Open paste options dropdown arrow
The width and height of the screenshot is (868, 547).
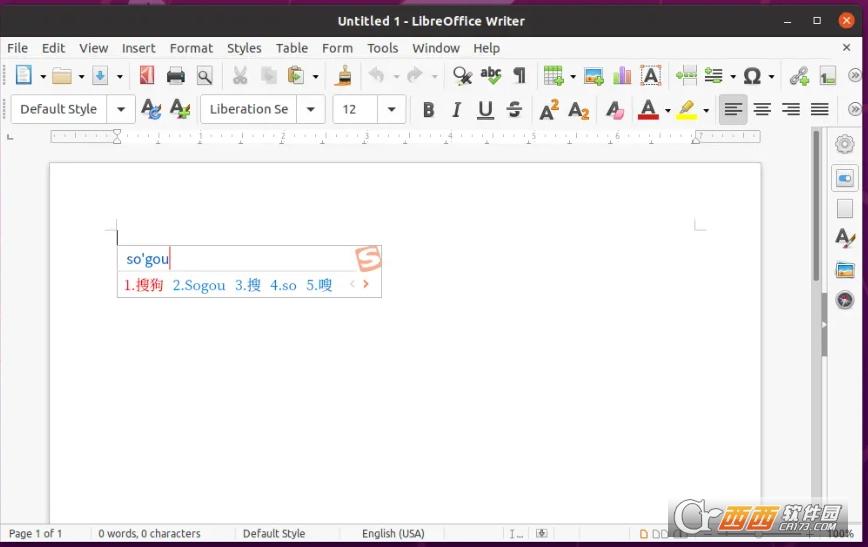pyautogui.click(x=316, y=76)
